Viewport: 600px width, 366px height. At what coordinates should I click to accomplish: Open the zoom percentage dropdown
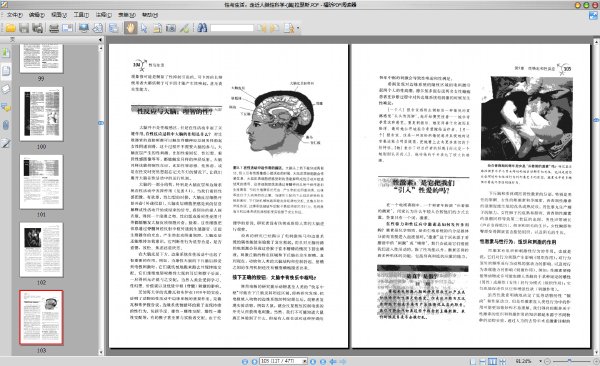[x=540, y=361]
